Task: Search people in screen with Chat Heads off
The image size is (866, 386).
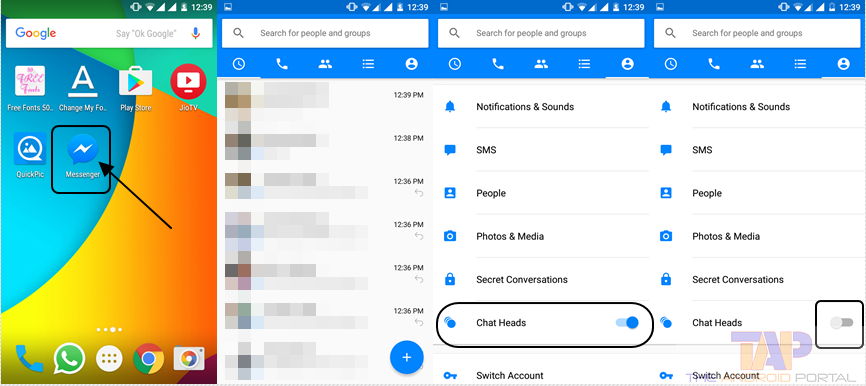Action: point(757,33)
